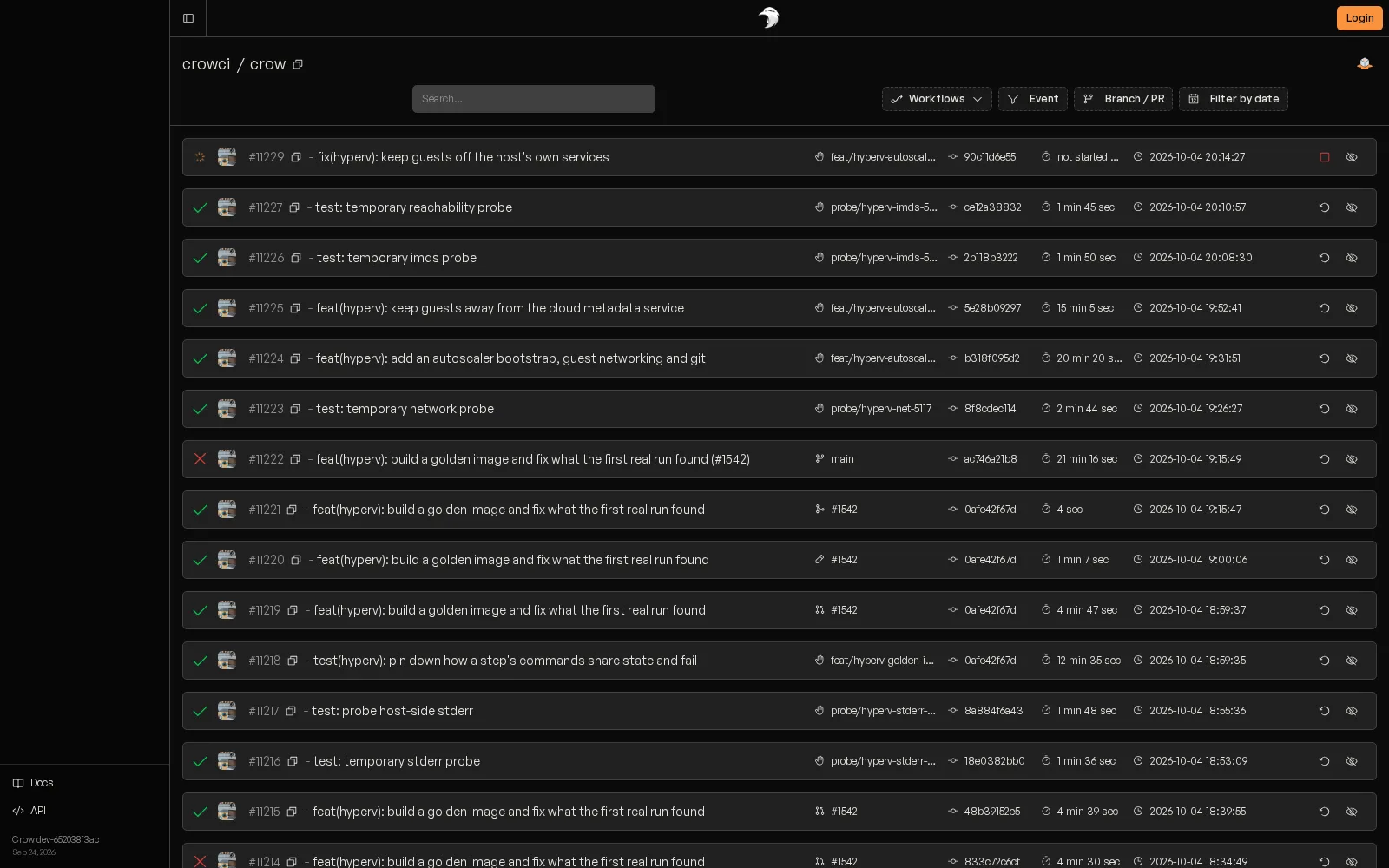The width and height of the screenshot is (1389, 868).
Task: Open the Event filter
Action: pyautogui.click(x=1033, y=99)
